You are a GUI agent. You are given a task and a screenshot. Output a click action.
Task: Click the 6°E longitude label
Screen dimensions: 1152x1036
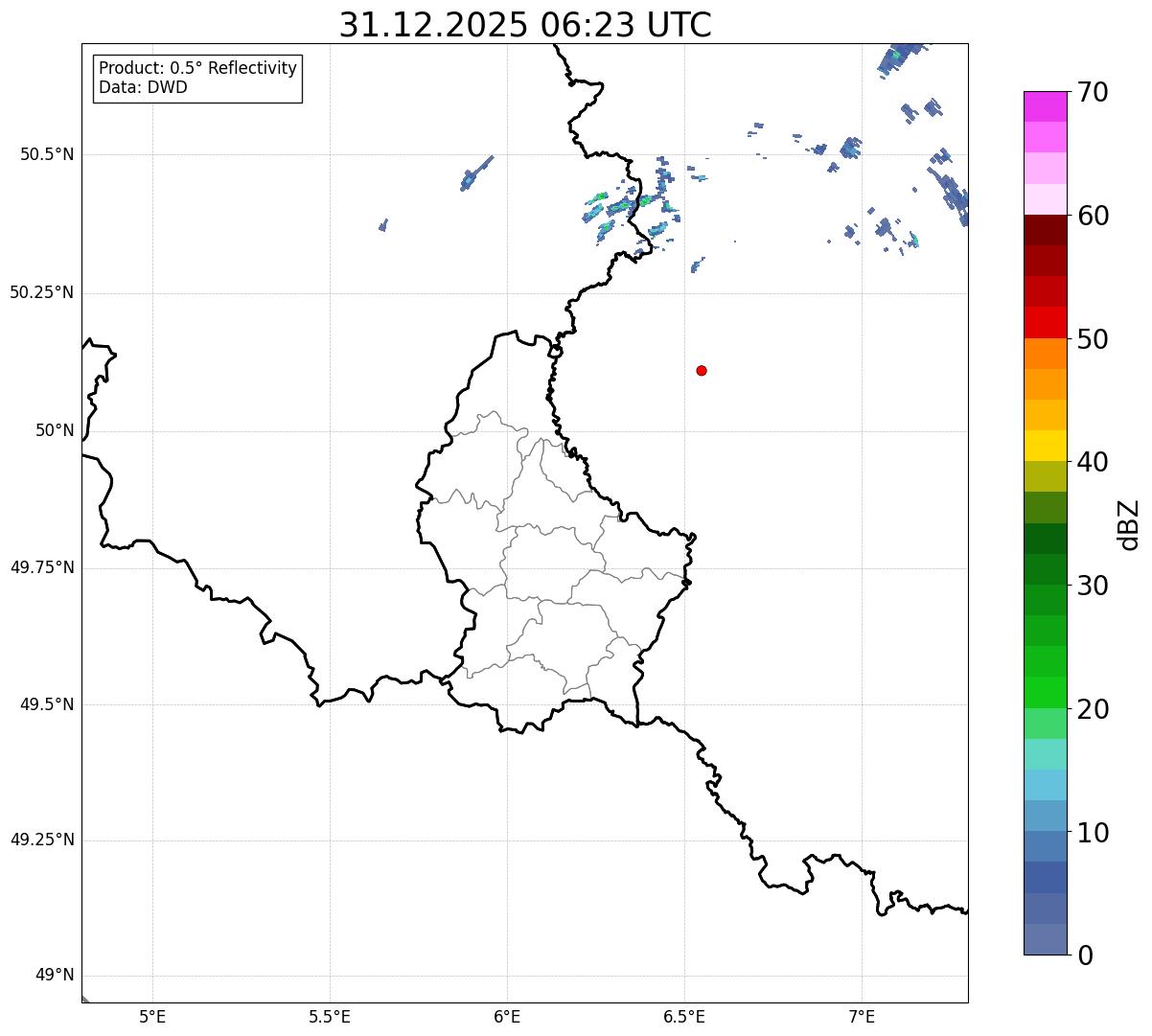tap(507, 1016)
